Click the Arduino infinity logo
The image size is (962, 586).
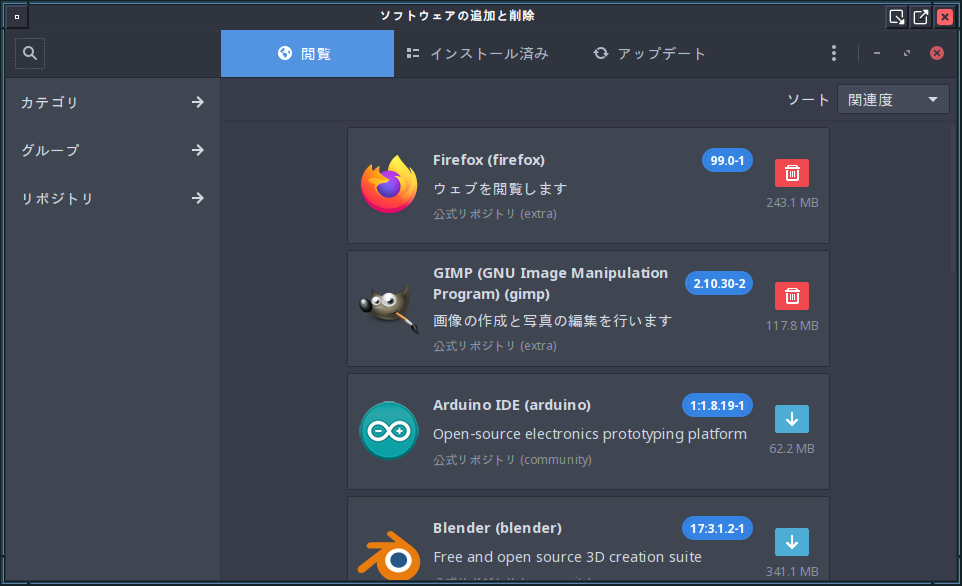point(389,431)
